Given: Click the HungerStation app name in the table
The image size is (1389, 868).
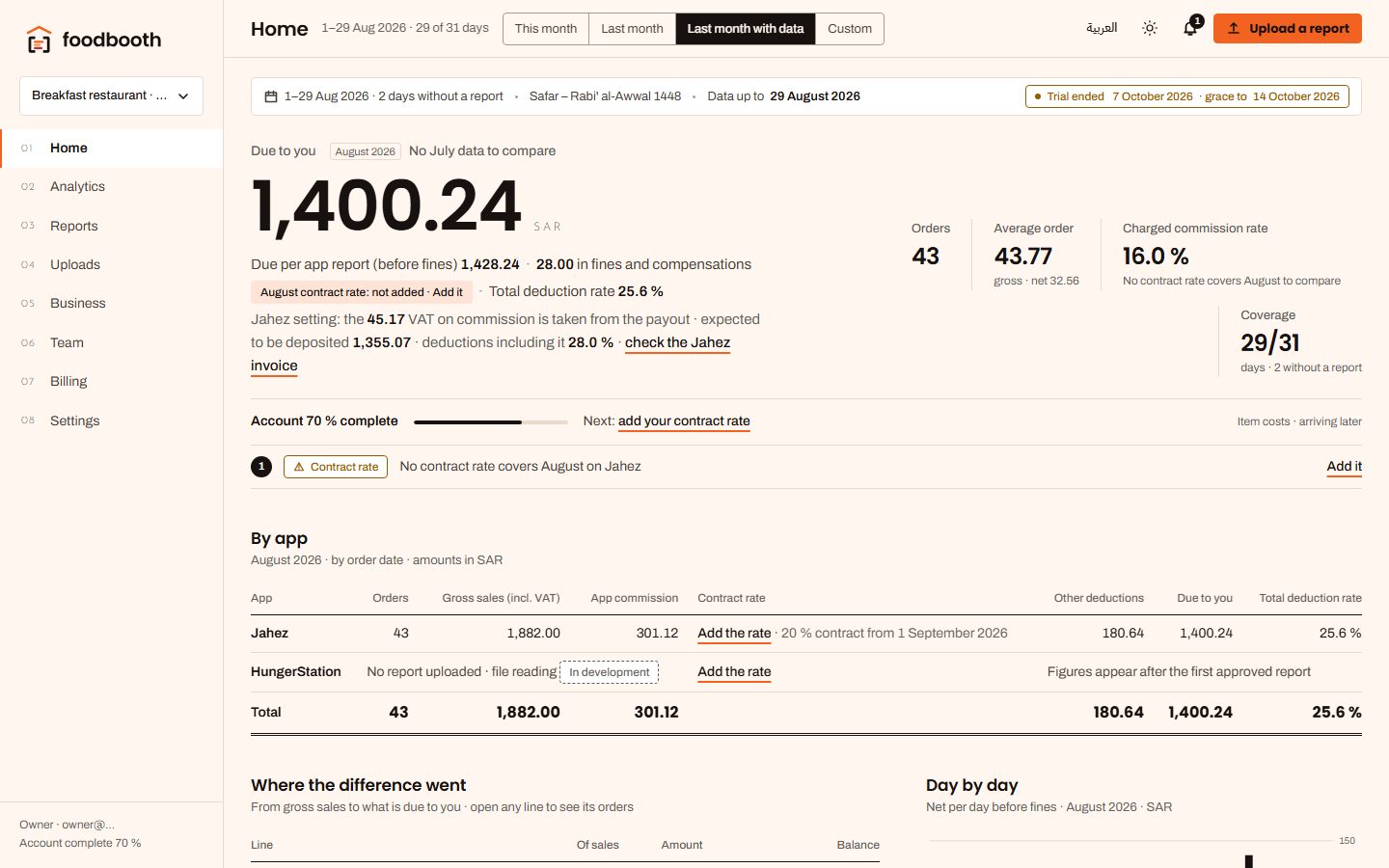Looking at the screenshot, I should pos(296,671).
